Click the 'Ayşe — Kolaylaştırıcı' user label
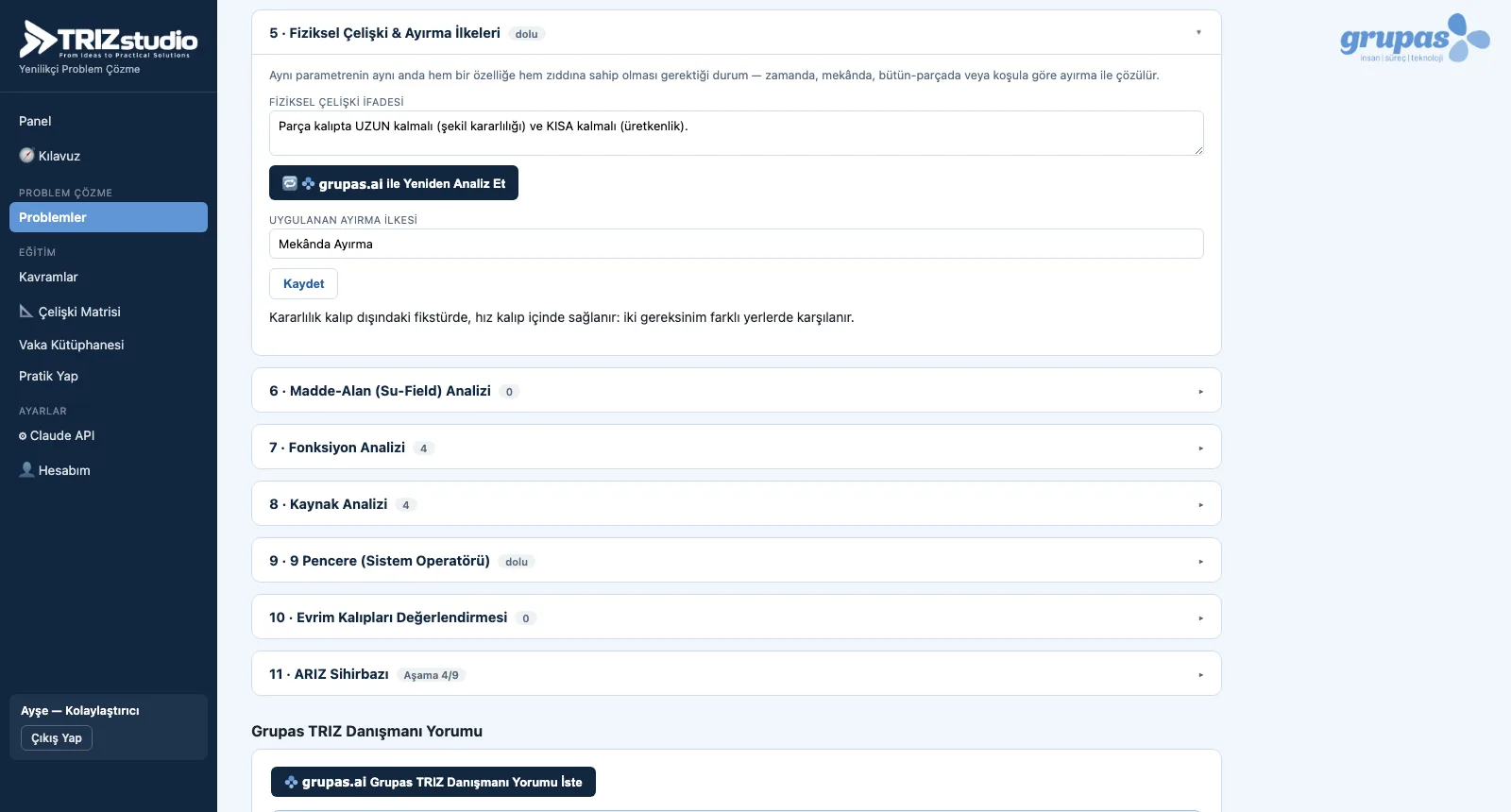This screenshot has width=1511, height=812. (x=80, y=711)
